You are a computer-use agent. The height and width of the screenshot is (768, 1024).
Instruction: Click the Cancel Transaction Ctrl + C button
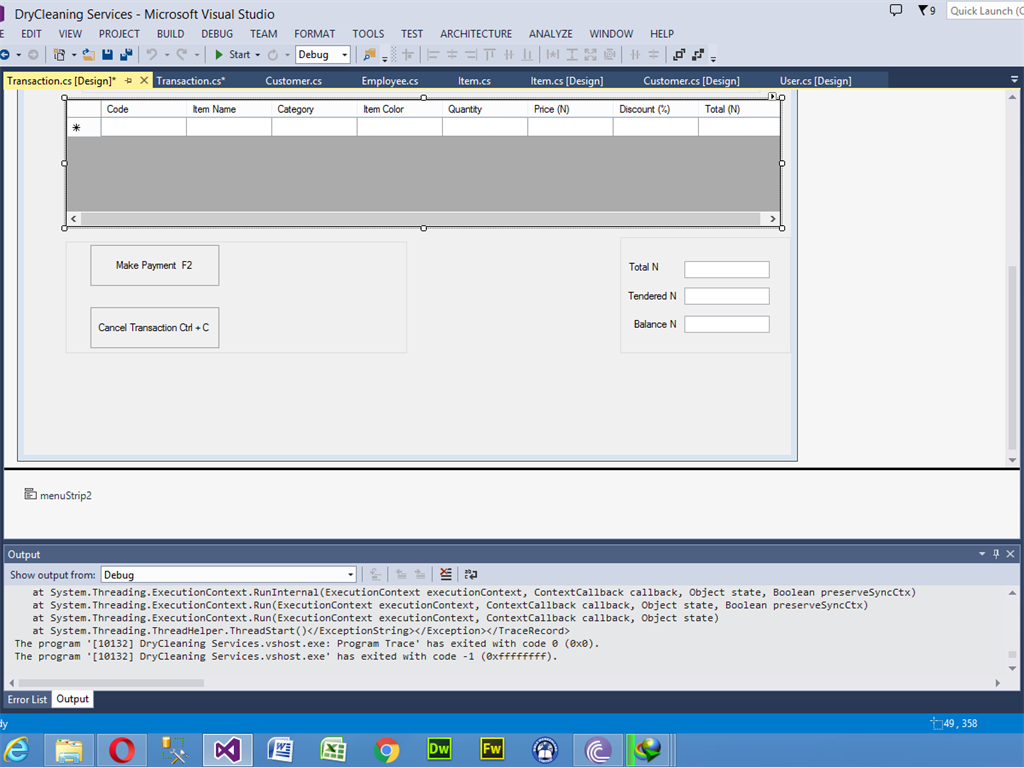pyautogui.click(x=155, y=328)
